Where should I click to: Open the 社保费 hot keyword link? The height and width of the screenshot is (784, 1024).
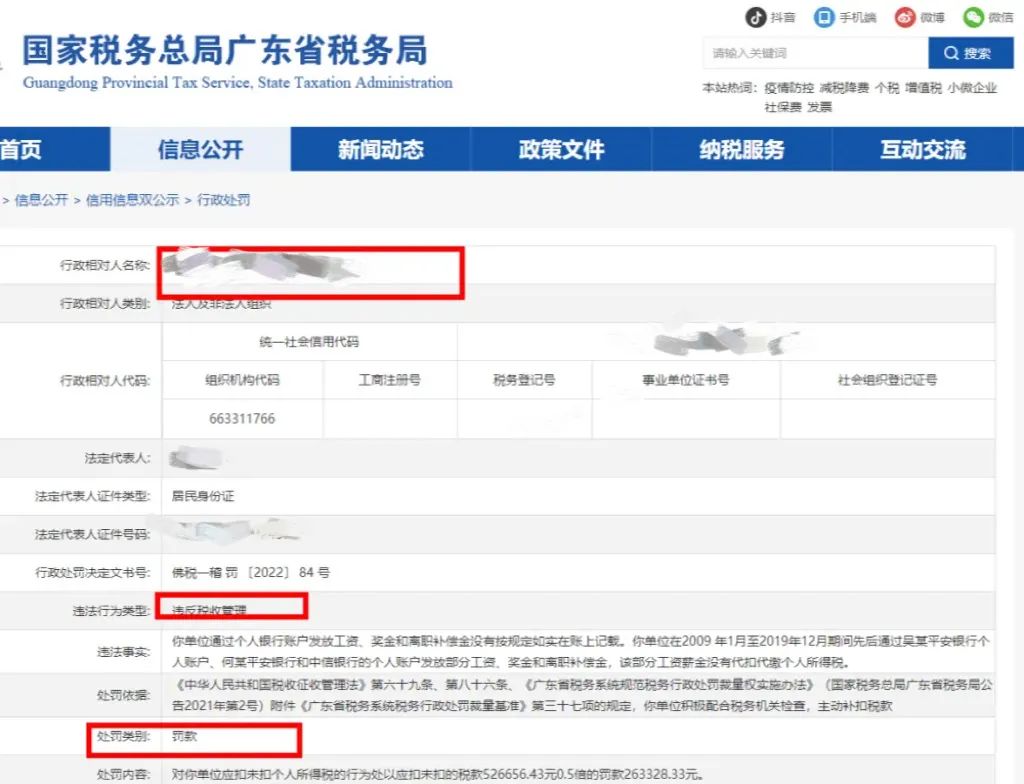tap(783, 107)
